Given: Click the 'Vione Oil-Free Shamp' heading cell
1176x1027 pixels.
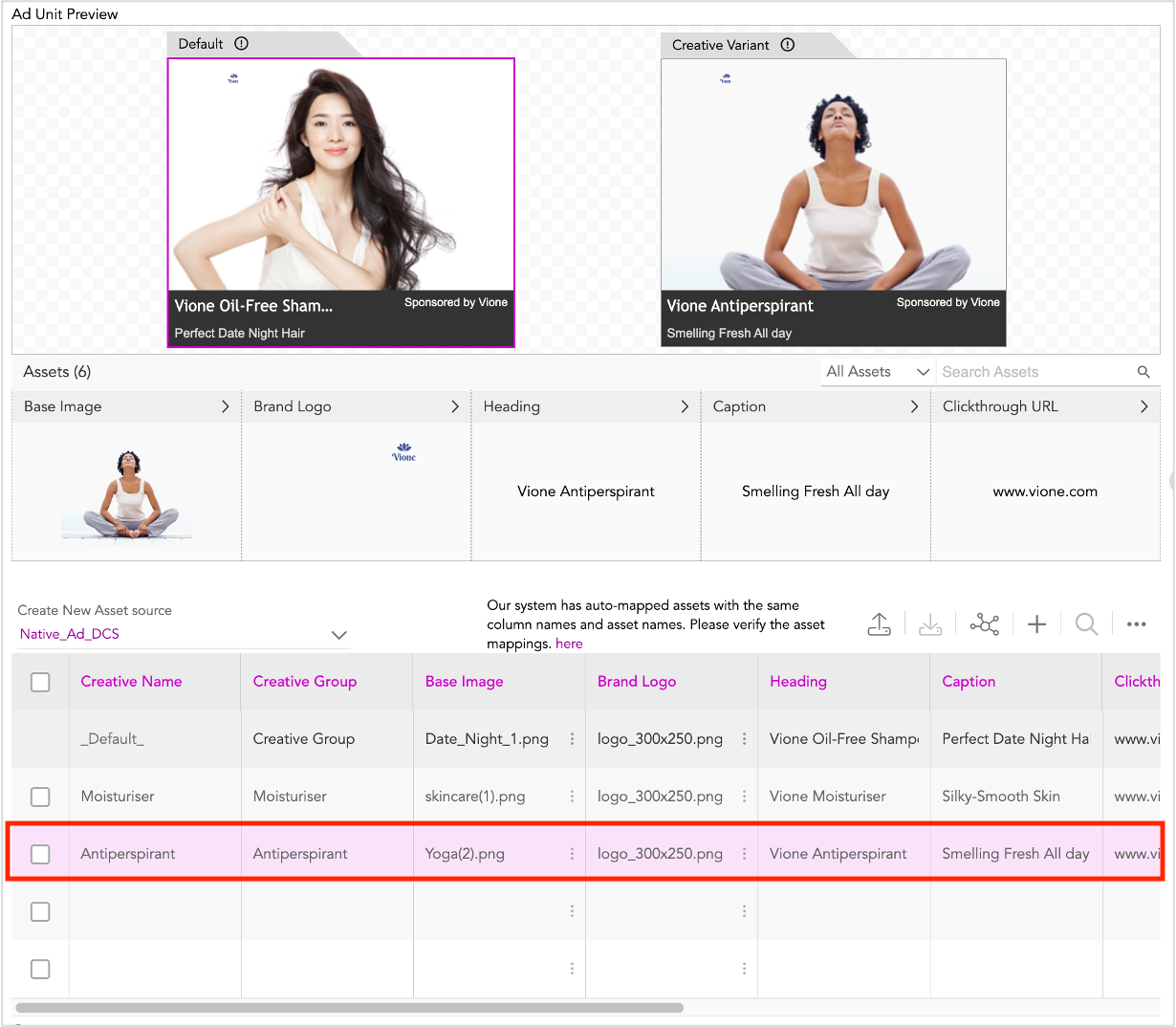Looking at the screenshot, I should 844,739.
